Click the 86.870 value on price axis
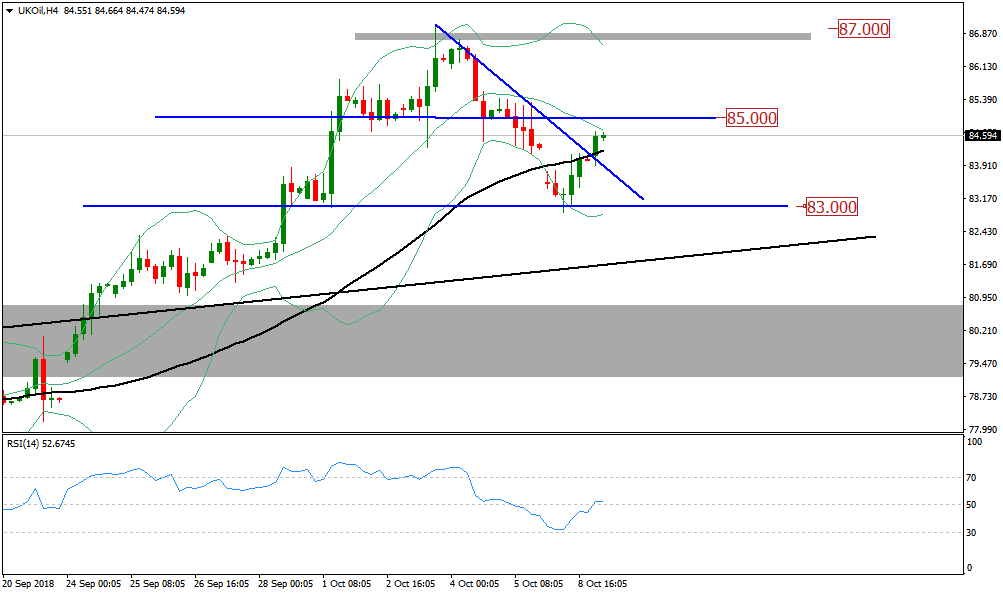Screen dimensions: 1003x595 (x=977, y=34)
